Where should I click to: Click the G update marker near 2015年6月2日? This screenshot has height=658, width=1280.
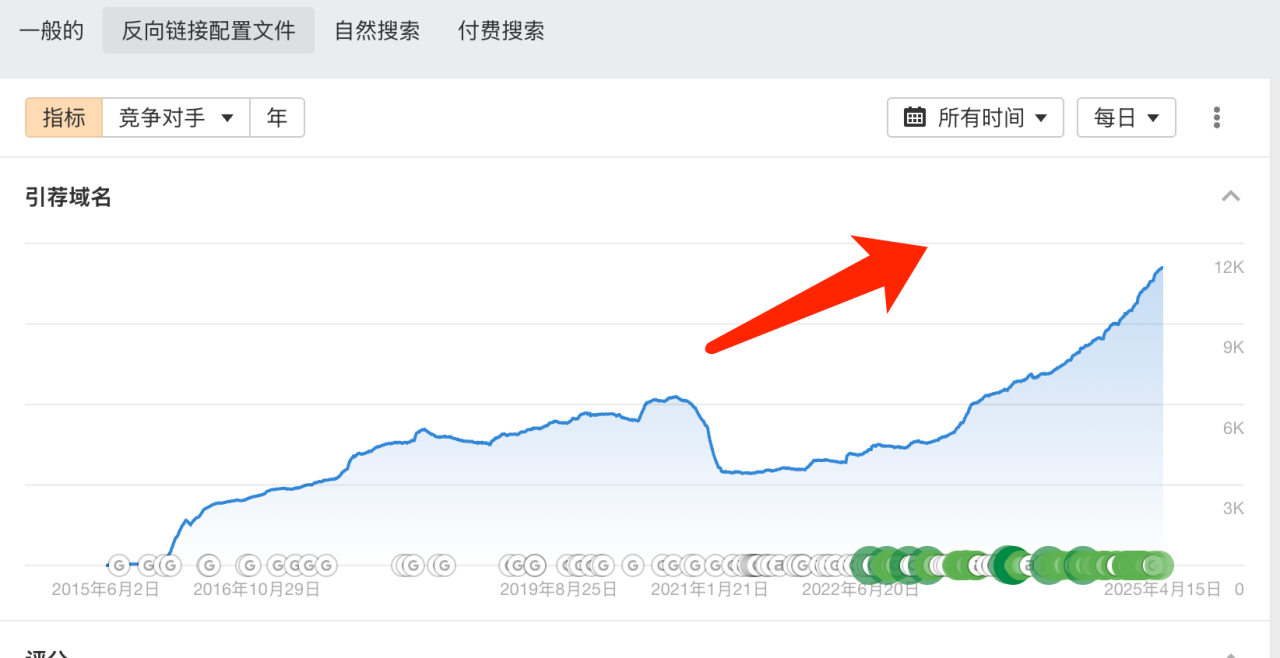[x=120, y=565]
